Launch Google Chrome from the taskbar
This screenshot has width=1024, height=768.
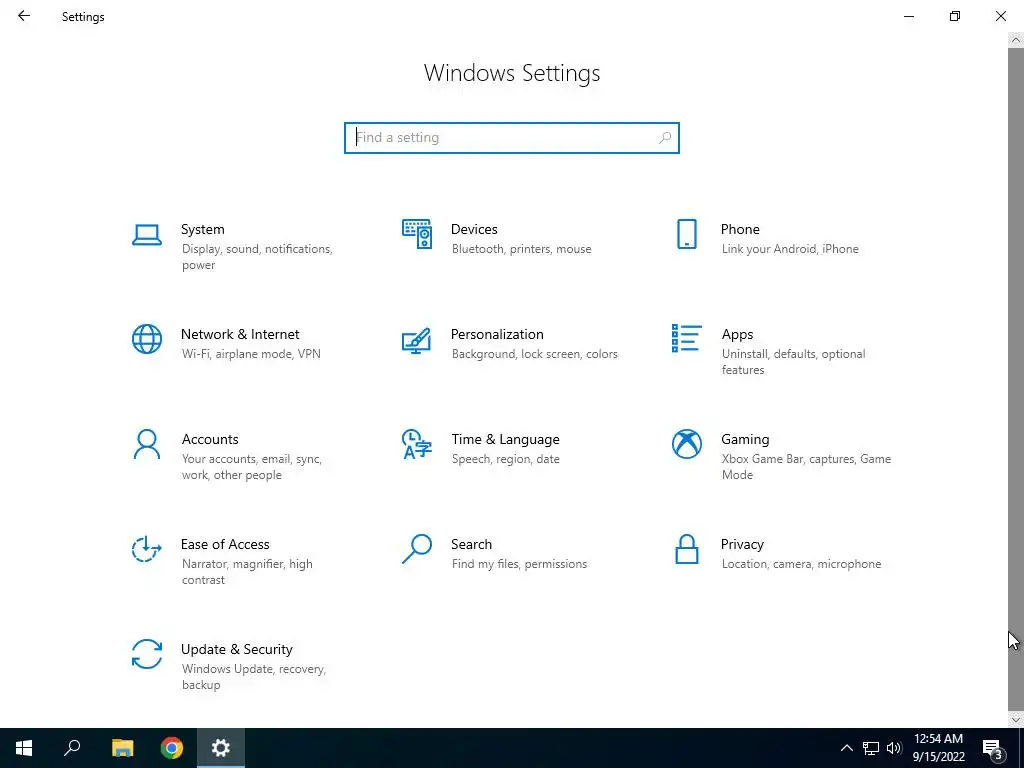(x=172, y=748)
